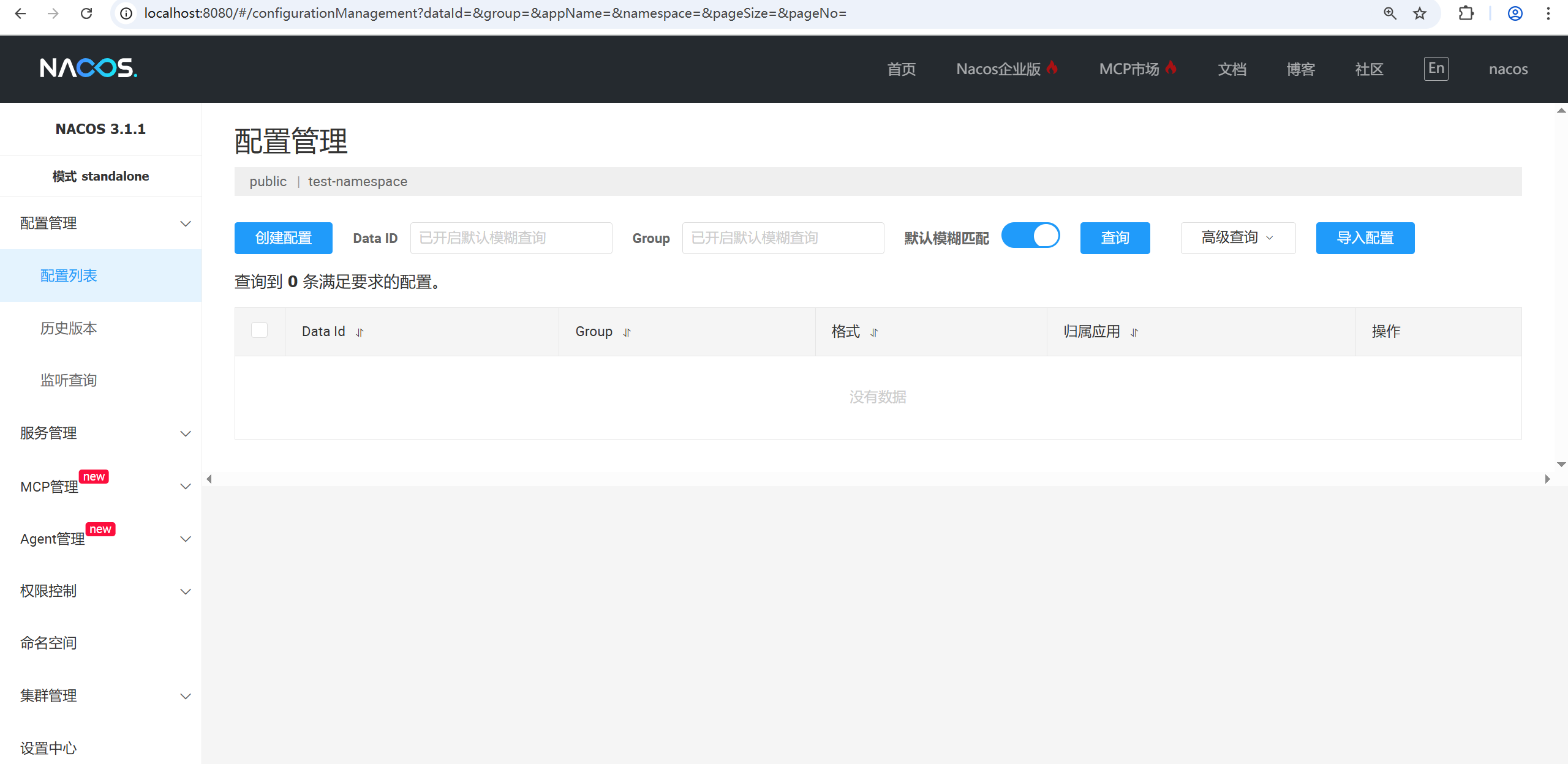Open the site information icon in the address bar

126,13
